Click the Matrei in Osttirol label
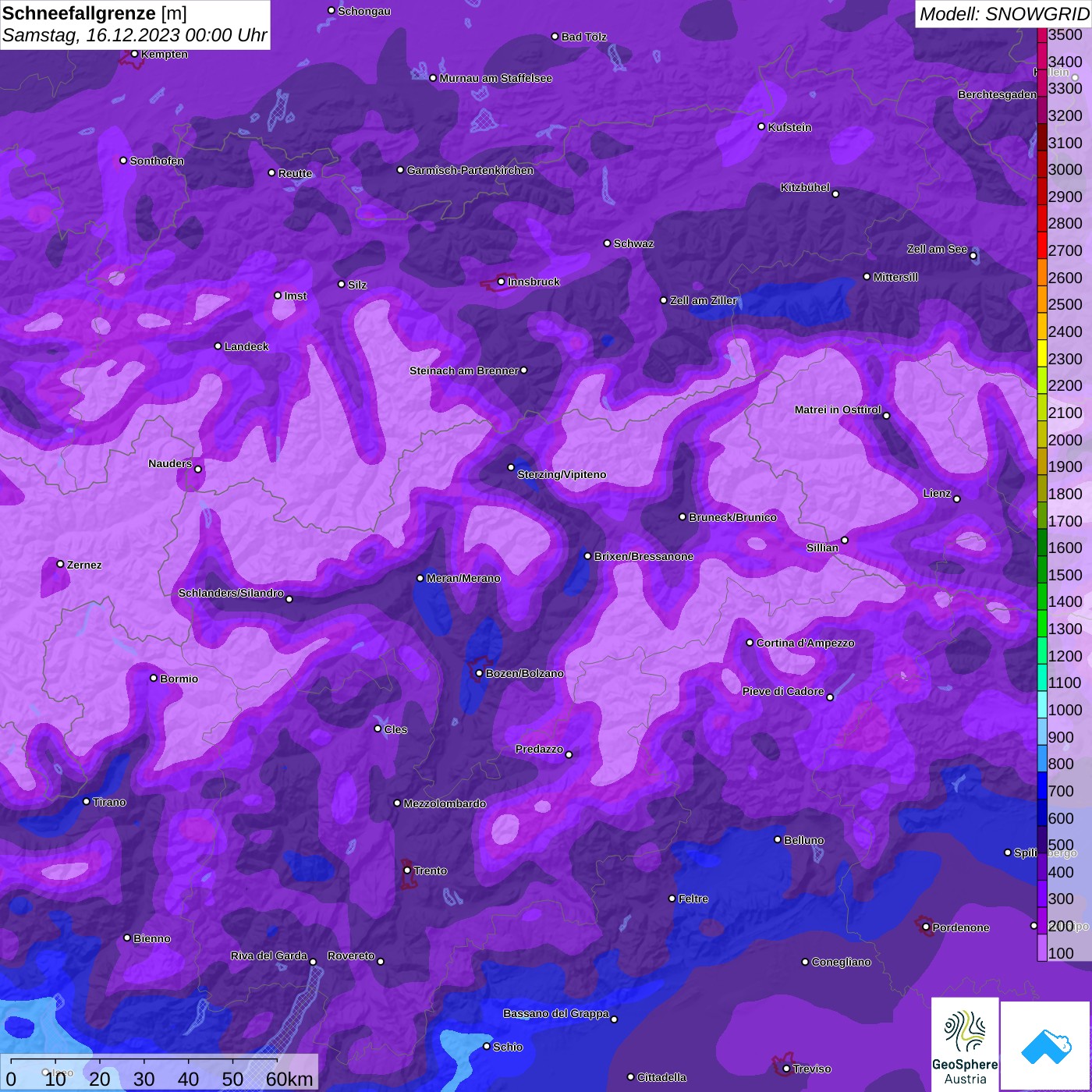Image resolution: width=1092 pixels, height=1092 pixels. point(838,409)
